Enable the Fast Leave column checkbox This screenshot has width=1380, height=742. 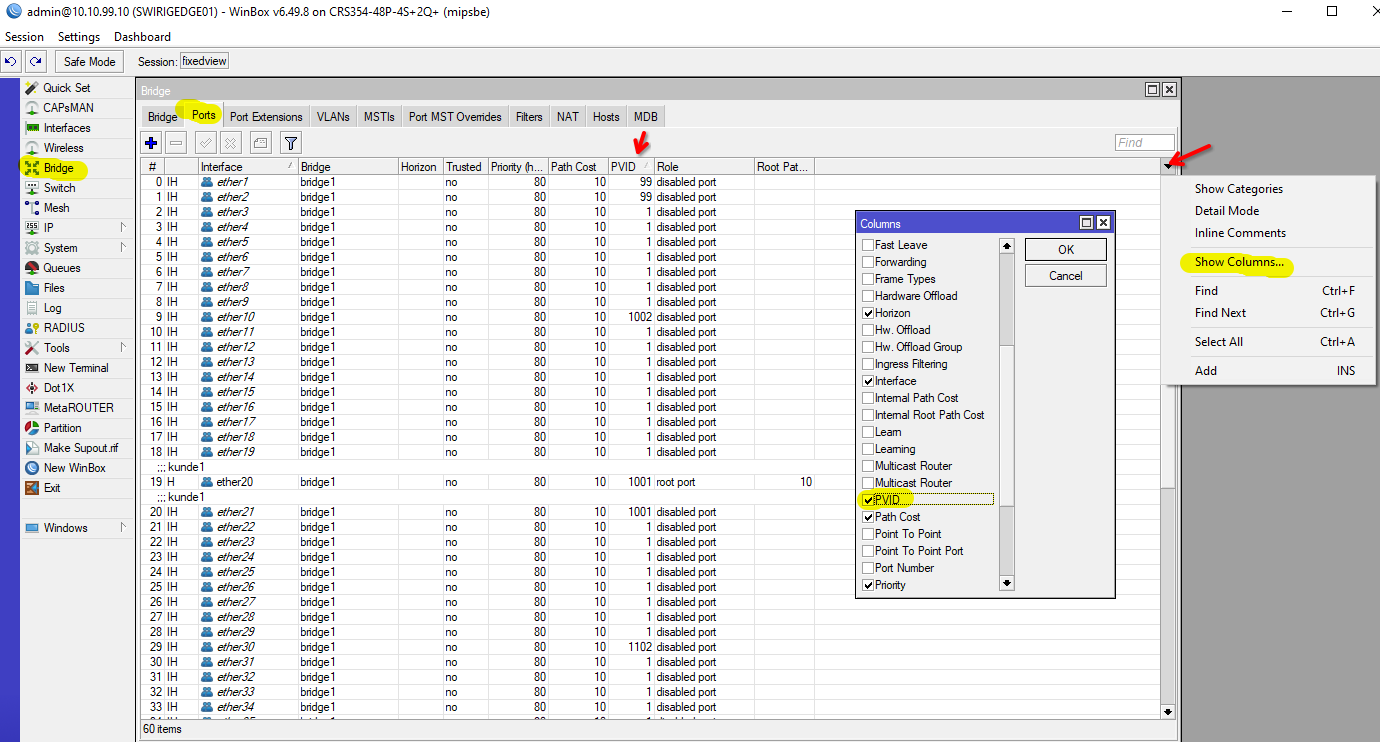coord(868,245)
